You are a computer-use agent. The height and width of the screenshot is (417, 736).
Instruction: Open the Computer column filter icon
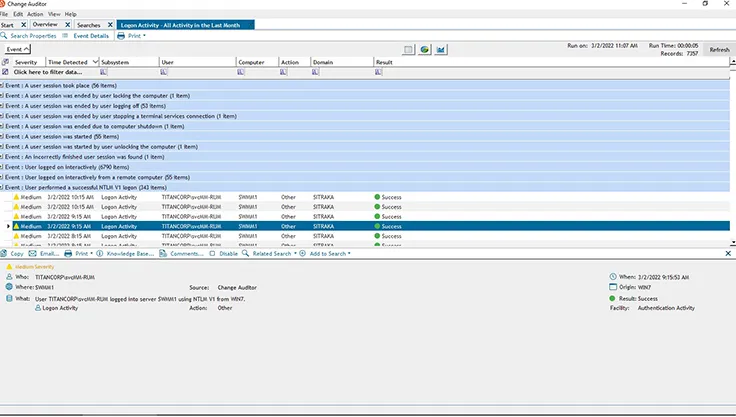pyautogui.click(x=240, y=72)
